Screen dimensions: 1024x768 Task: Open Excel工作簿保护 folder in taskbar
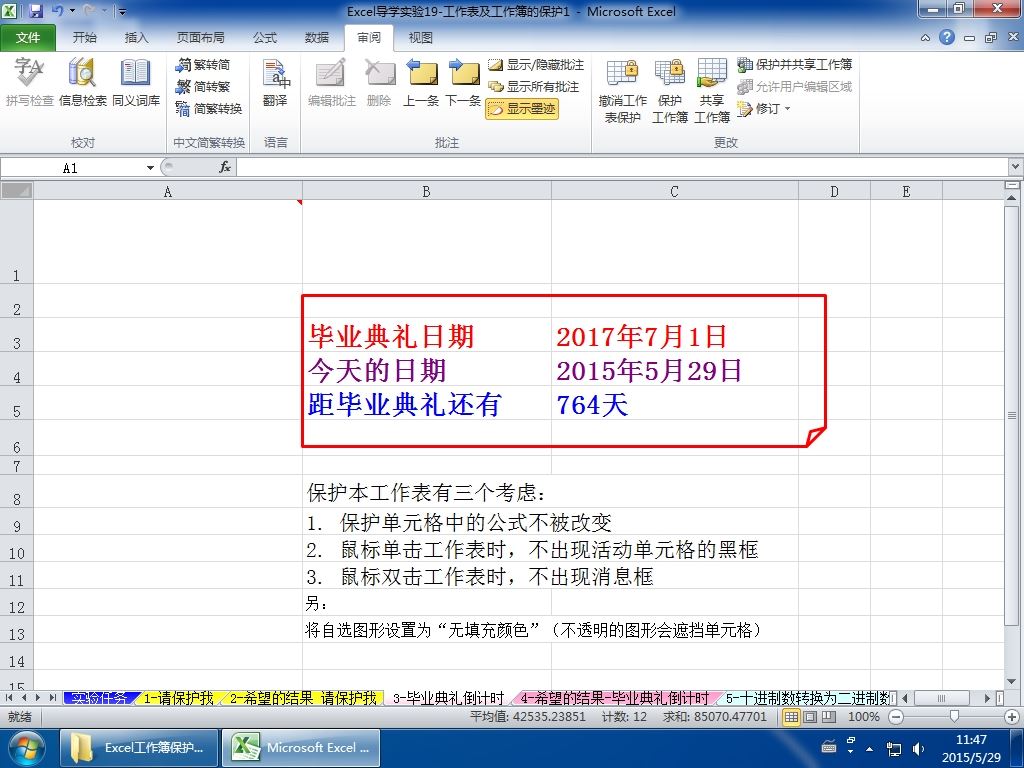(140, 748)
